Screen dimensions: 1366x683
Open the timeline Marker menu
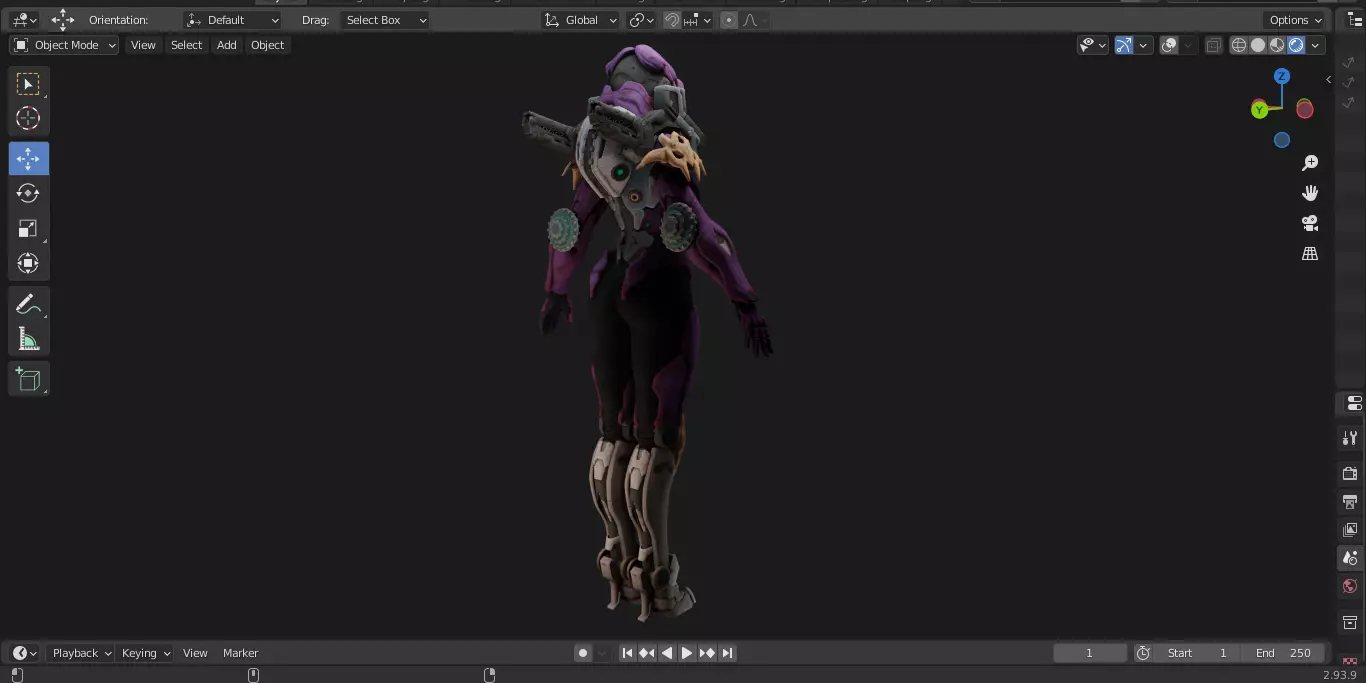click(240, 653)
